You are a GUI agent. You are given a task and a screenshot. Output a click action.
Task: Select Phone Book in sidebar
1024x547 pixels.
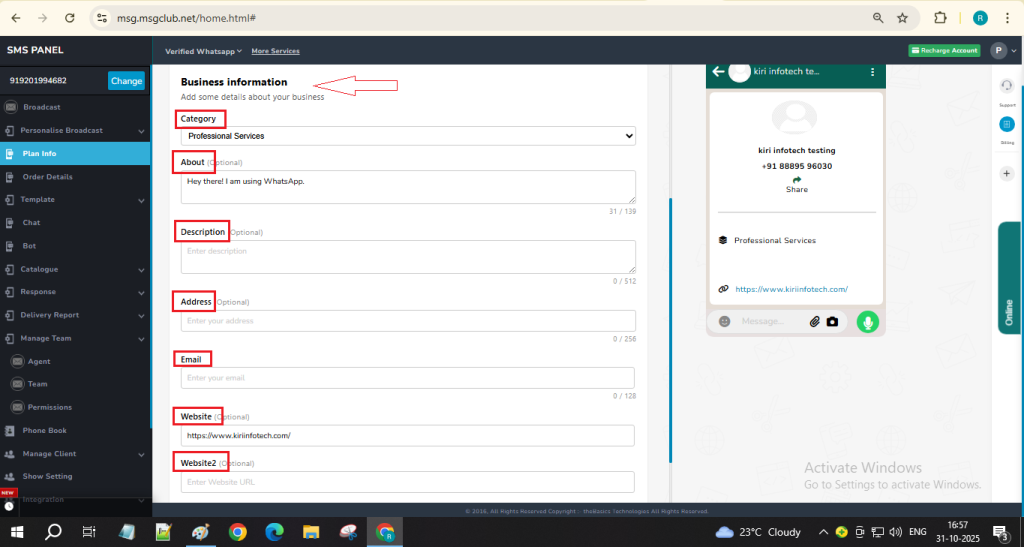[44, 430]
